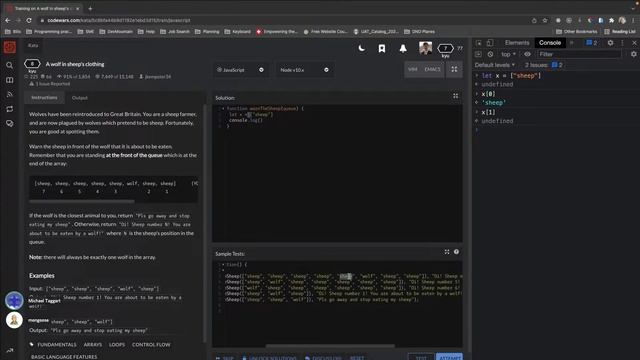The image size is (640, 360).
Task: Select the CONTROL FLOW tag
Action: tap(151, 344)
